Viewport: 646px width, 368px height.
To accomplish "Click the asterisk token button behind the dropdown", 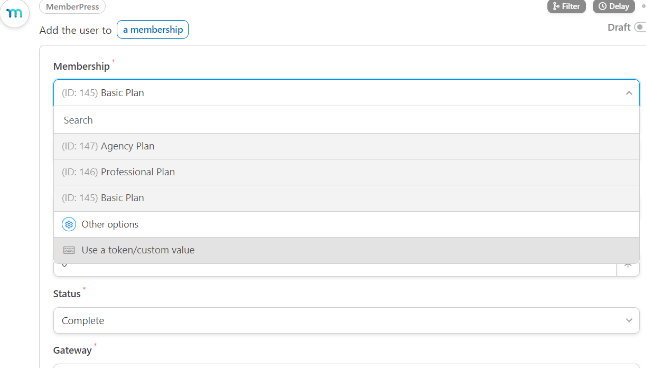I will (x=628, y=268).
